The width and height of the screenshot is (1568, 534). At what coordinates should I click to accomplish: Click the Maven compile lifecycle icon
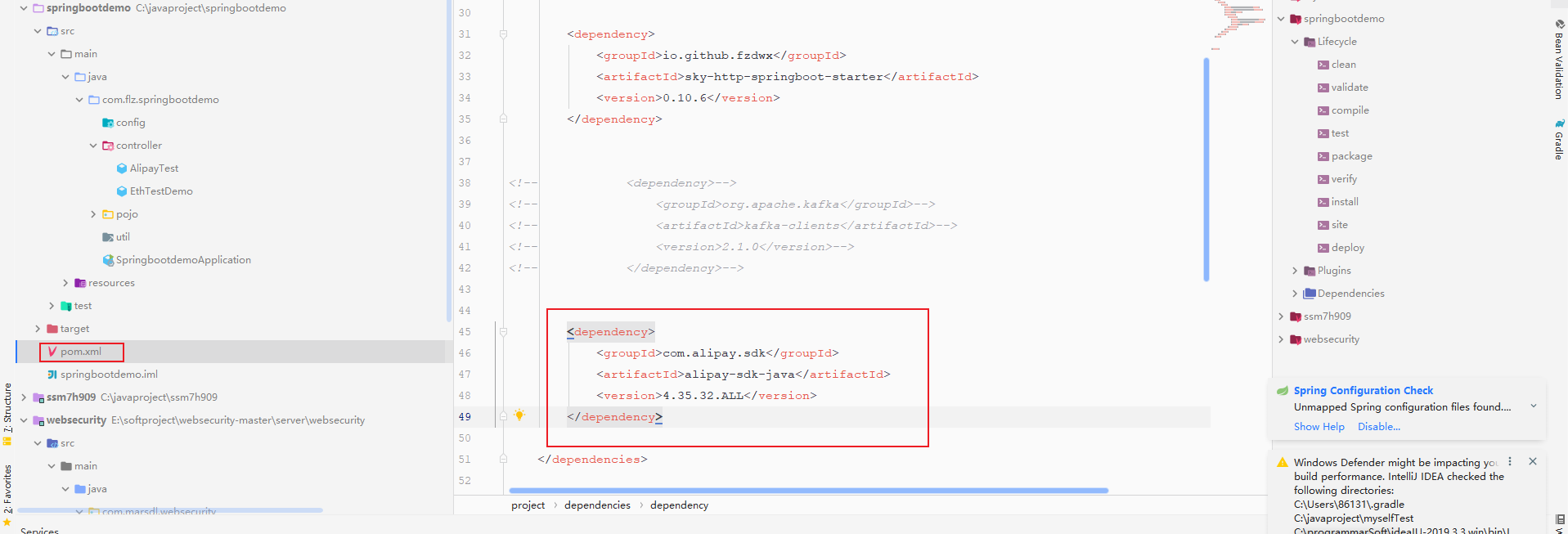point(1323,110)
